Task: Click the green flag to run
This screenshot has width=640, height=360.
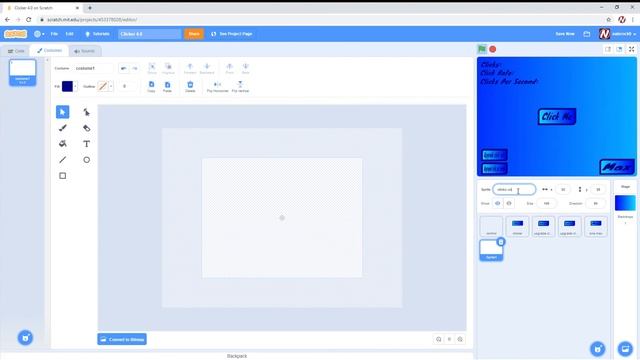Action: (x=482, y=49)
